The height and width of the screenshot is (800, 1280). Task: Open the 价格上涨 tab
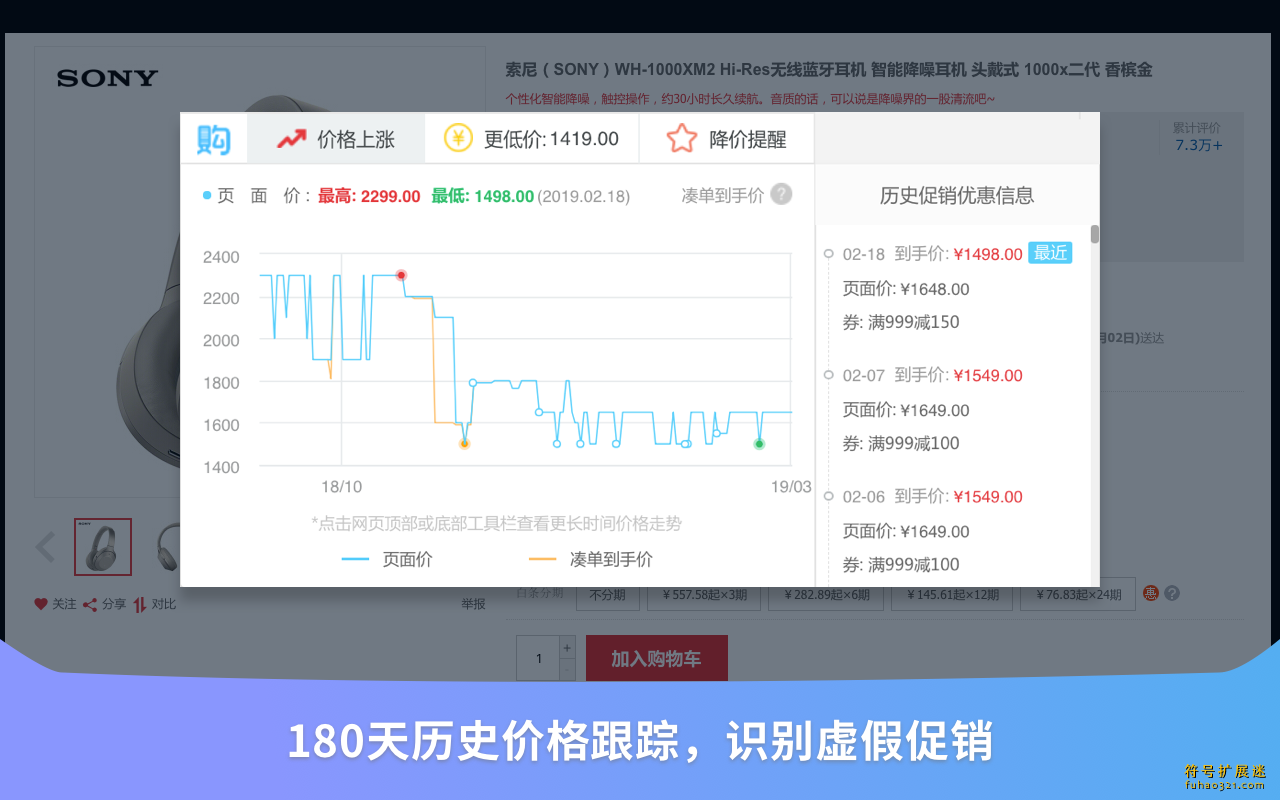tap(336, 139)
